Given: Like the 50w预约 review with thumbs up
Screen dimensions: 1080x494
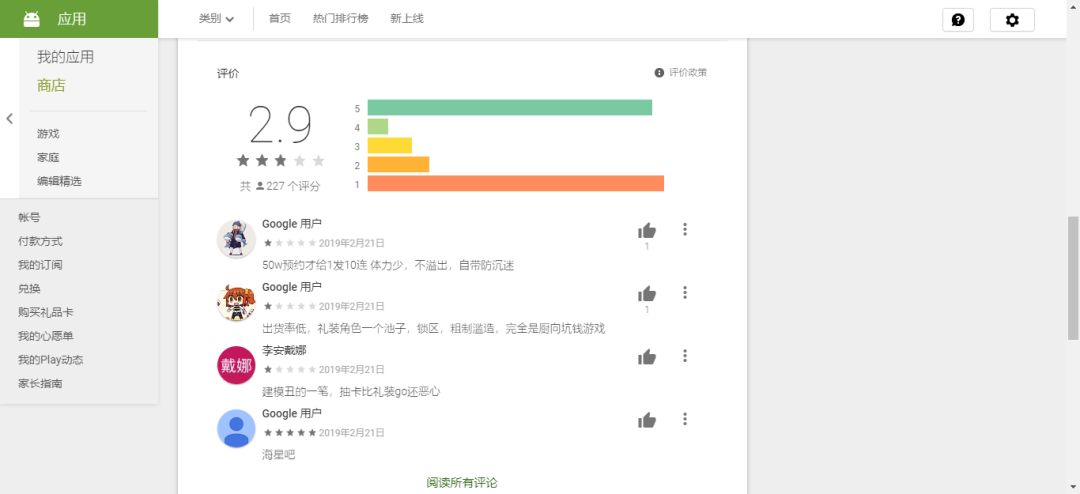Looking at the screenshot, I should tap(647, 231).
